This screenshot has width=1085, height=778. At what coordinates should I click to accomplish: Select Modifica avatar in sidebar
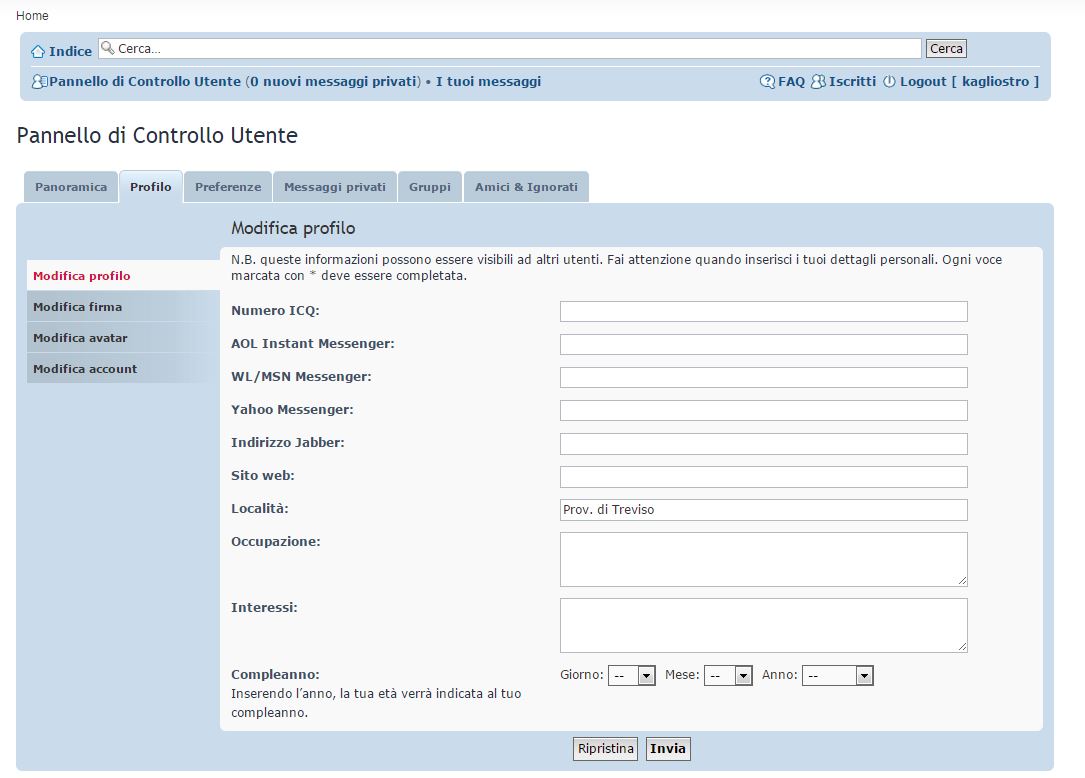tap(80, 338)
